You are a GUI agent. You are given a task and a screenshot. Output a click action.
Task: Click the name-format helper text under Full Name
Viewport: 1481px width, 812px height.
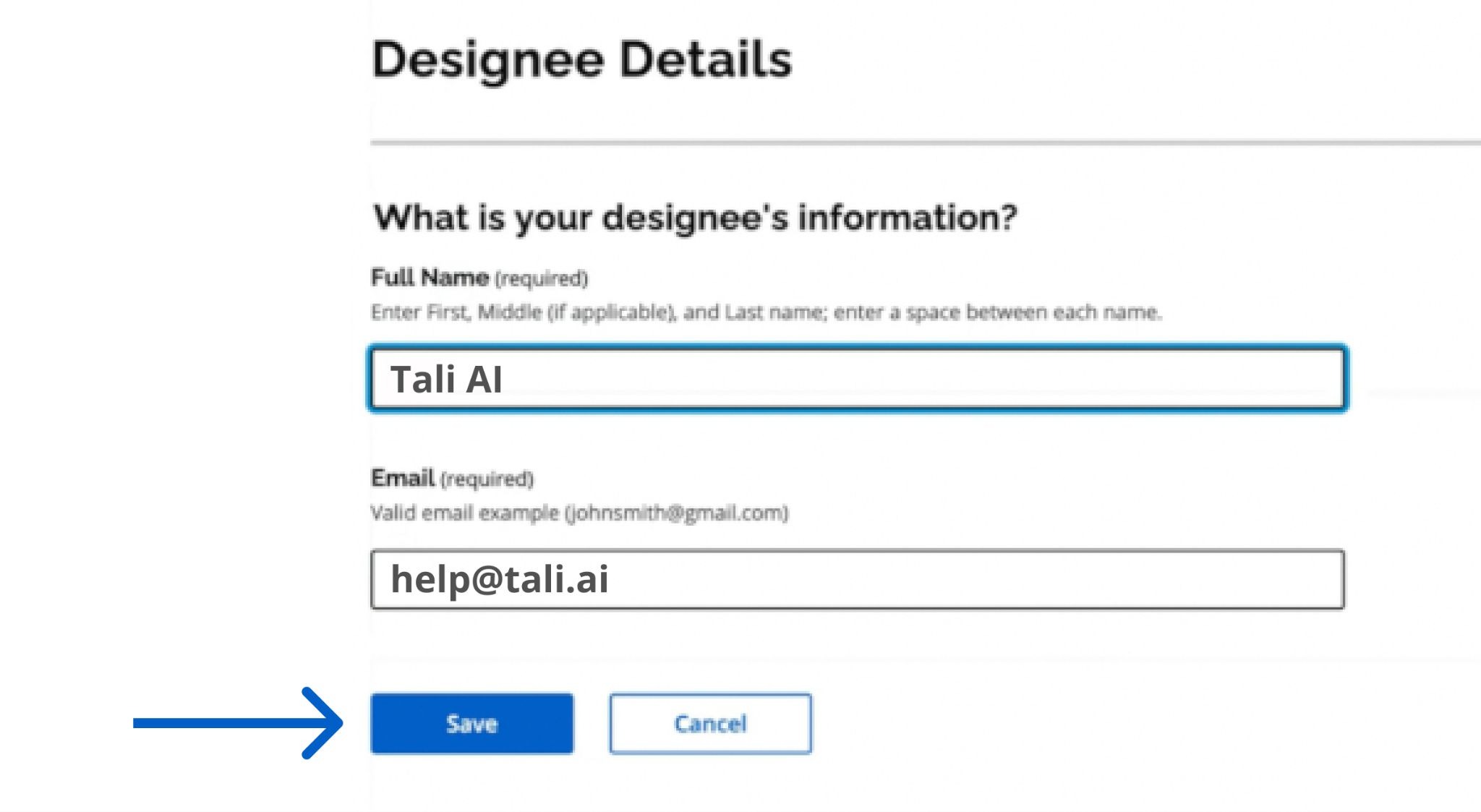[765, 312]
